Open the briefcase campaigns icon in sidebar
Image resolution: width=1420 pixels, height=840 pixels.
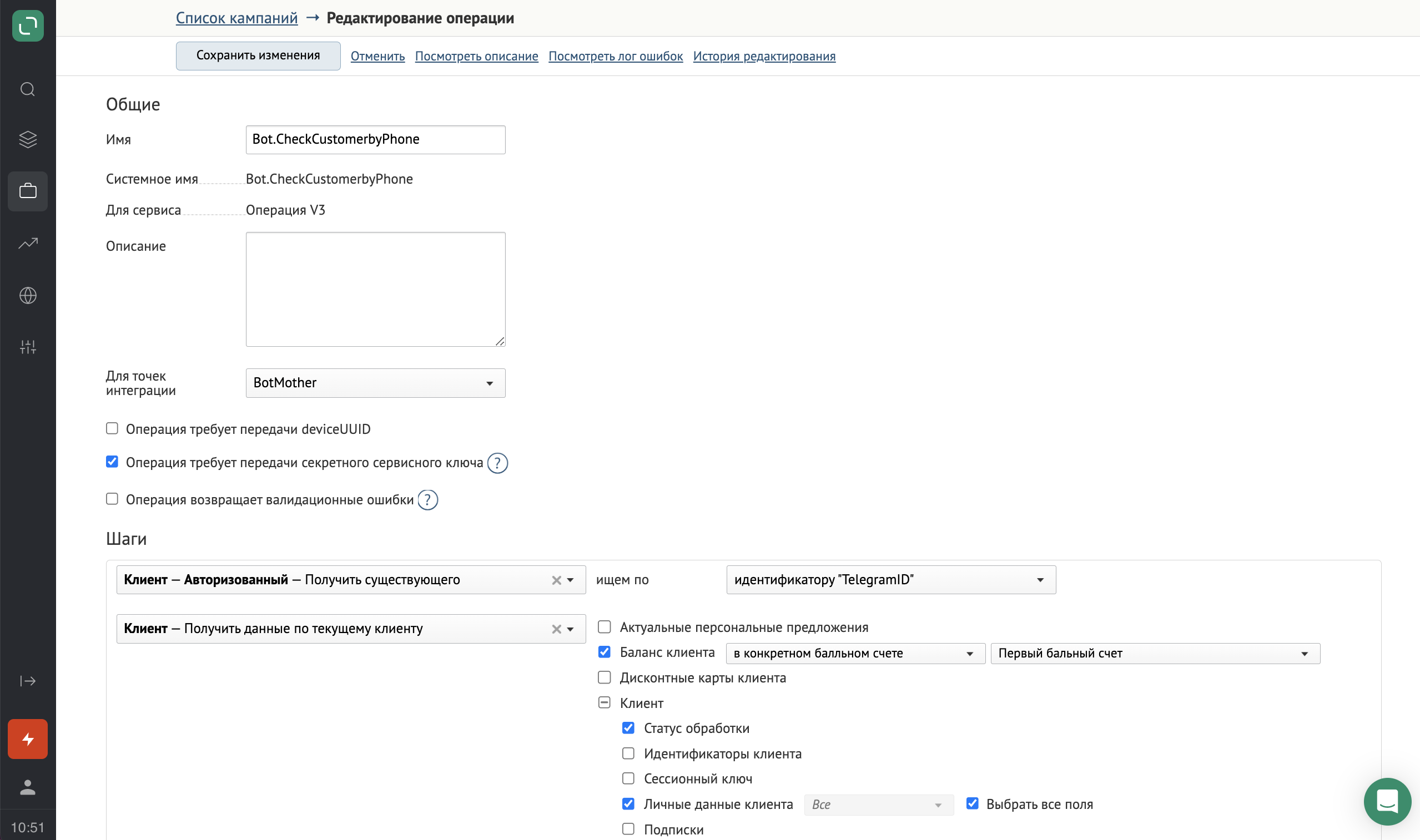28,191
